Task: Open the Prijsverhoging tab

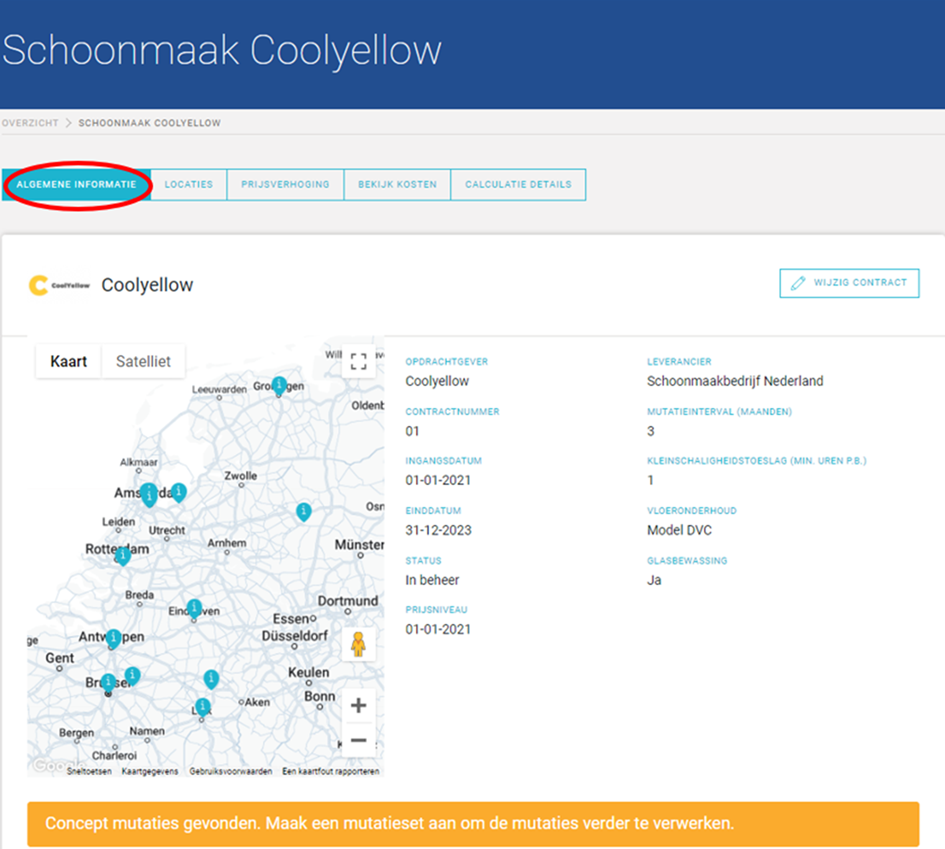Action: tap(285, 184)
